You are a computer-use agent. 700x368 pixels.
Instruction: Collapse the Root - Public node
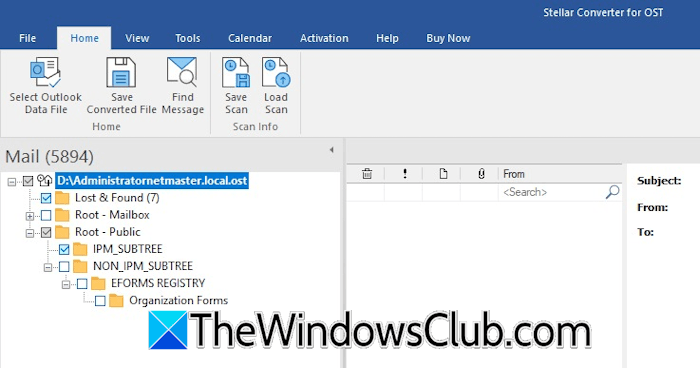[29, 233]
